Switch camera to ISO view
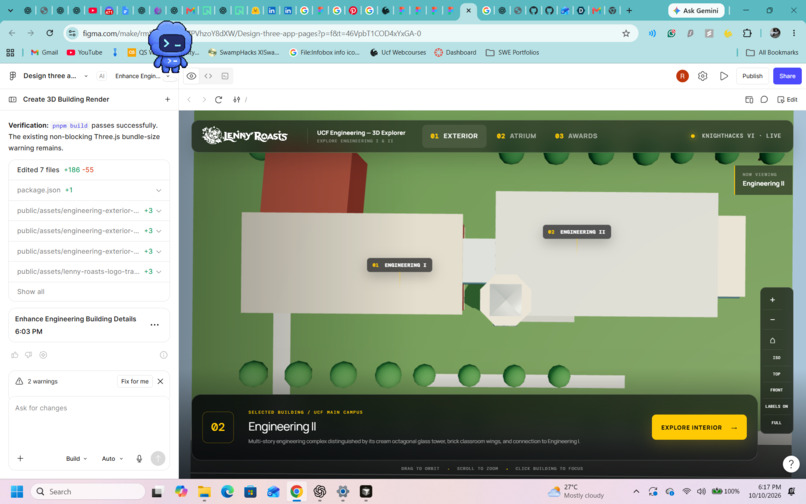 (776, 357)
